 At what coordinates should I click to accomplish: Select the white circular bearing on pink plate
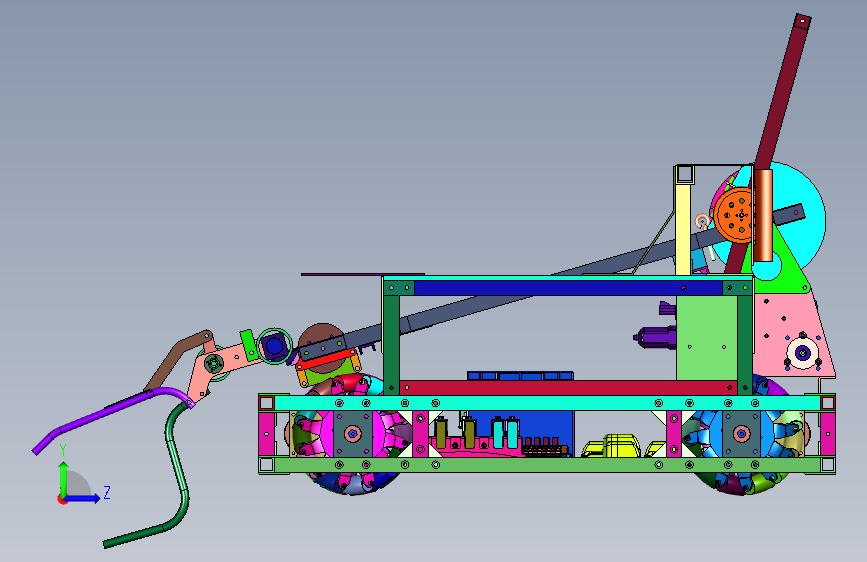pos(802,353)
